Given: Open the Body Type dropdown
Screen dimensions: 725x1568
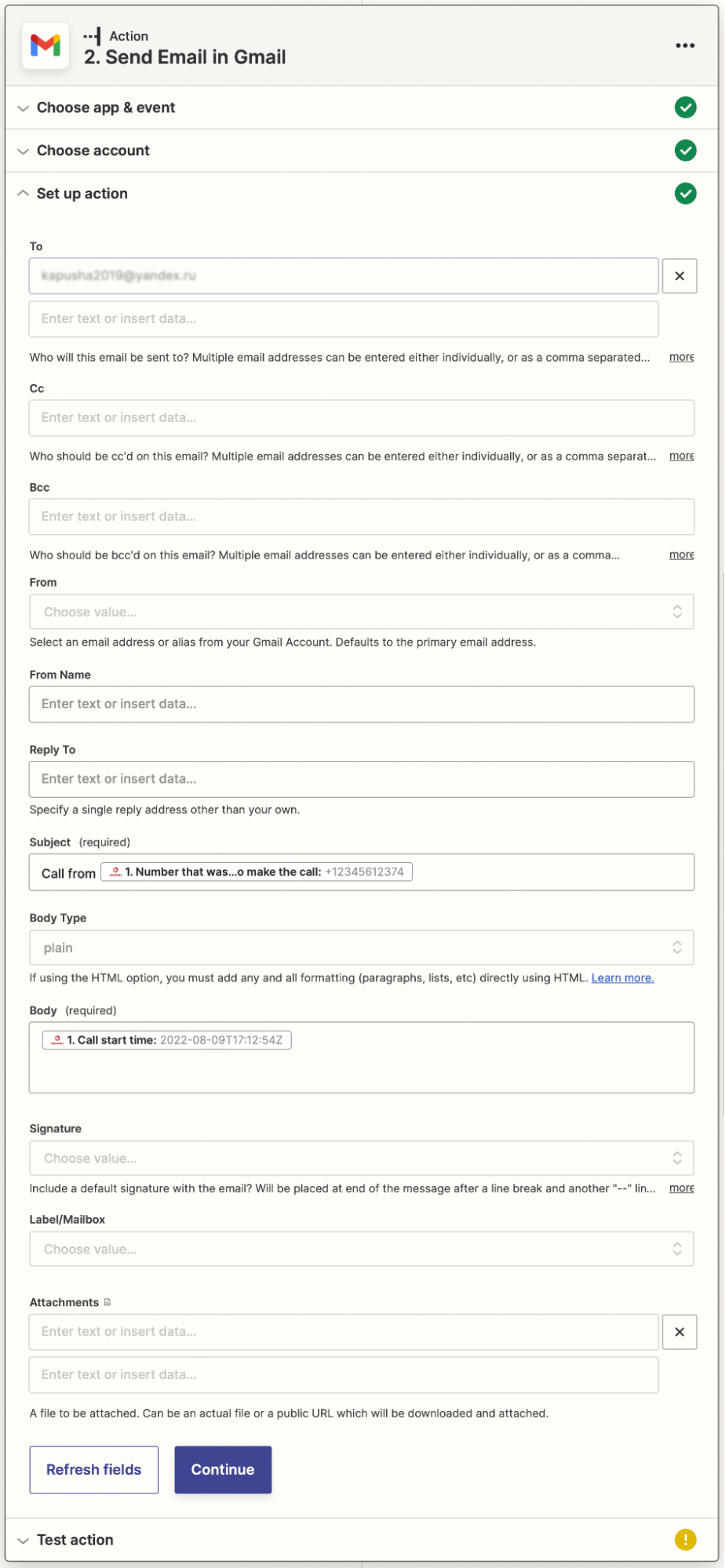Looking at the screenshot, I should point(362,948).
